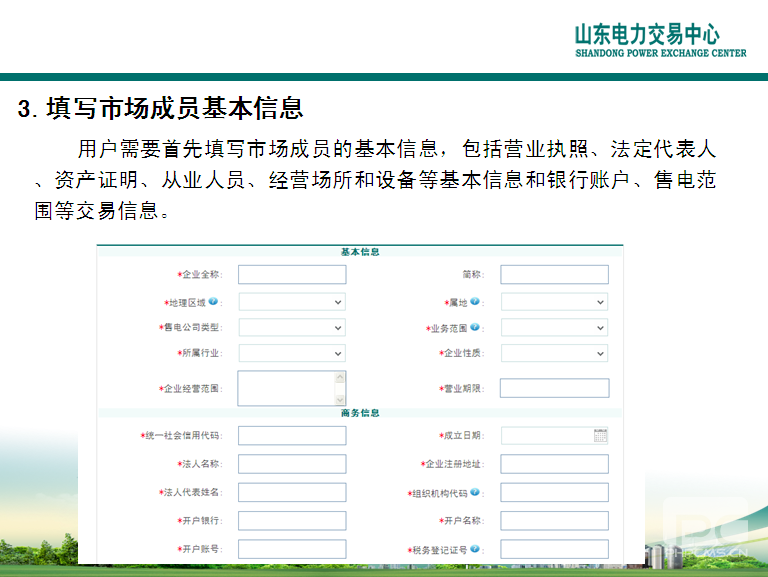The width and height of the screenshot is (768, 577).
Task: Click the 开户账号 input field
Action: tap(292, 549)
